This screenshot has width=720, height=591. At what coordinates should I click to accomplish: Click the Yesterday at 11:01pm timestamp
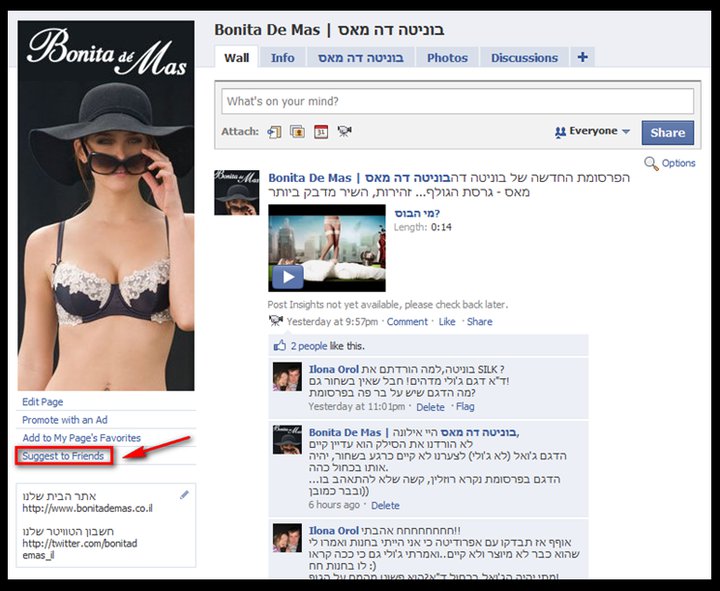[x=357, y=406]
